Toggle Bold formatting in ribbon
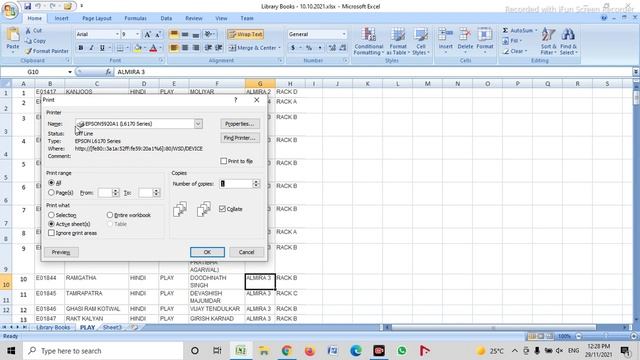Viewport: 640px width, 360px height. (81, 48)
